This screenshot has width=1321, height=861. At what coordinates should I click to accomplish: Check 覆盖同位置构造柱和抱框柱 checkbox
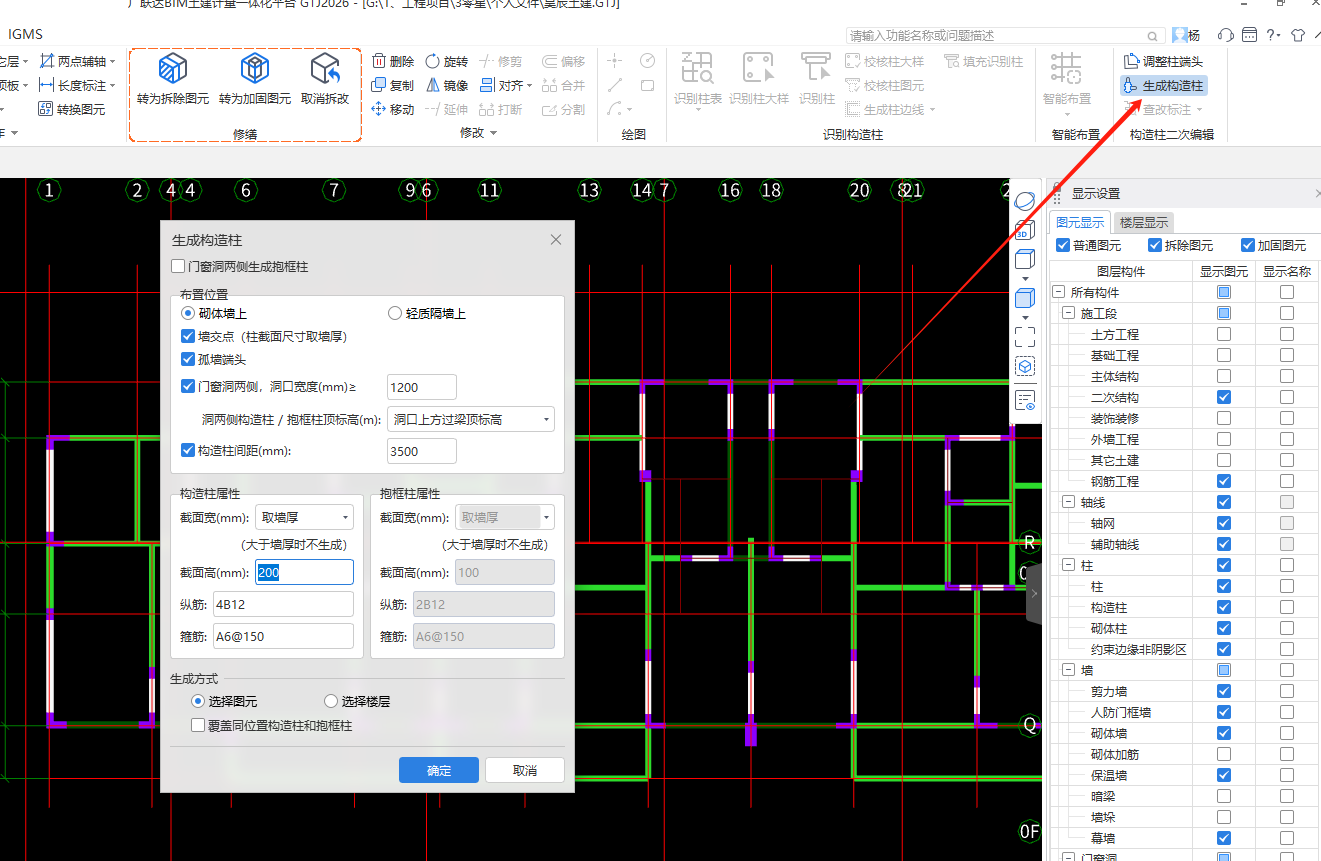point(198,725)
